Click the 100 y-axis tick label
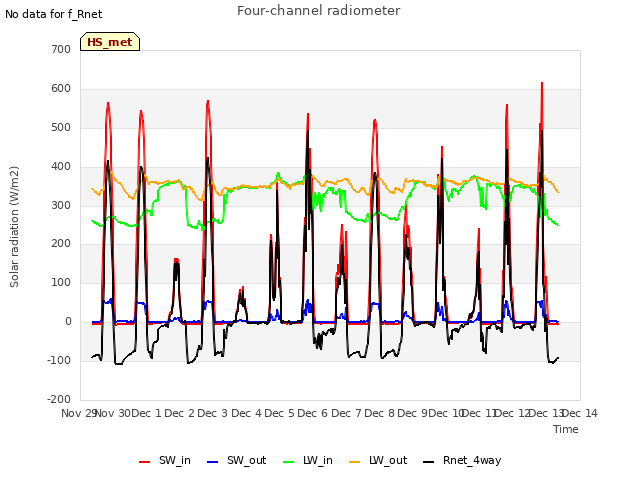This screenshot has height=480, width=640. [x=61, y=282]
